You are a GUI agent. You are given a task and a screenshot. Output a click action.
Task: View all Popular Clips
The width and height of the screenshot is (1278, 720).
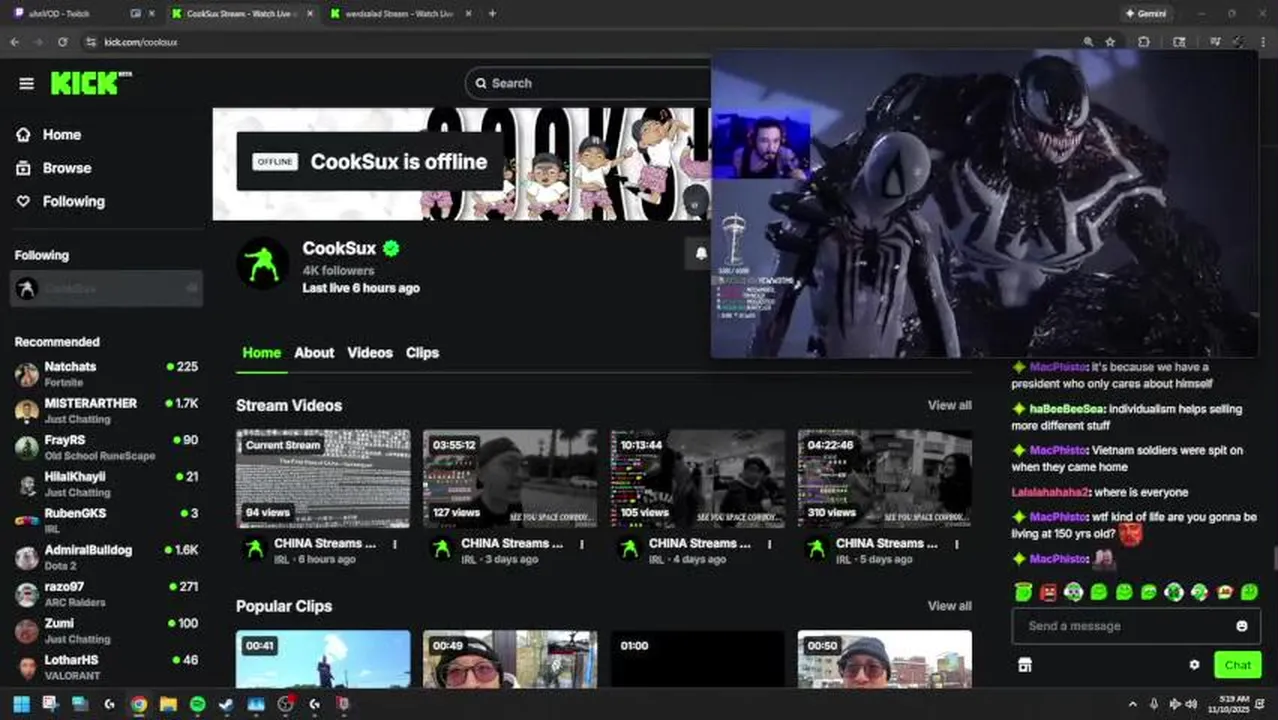coord(949,606)
